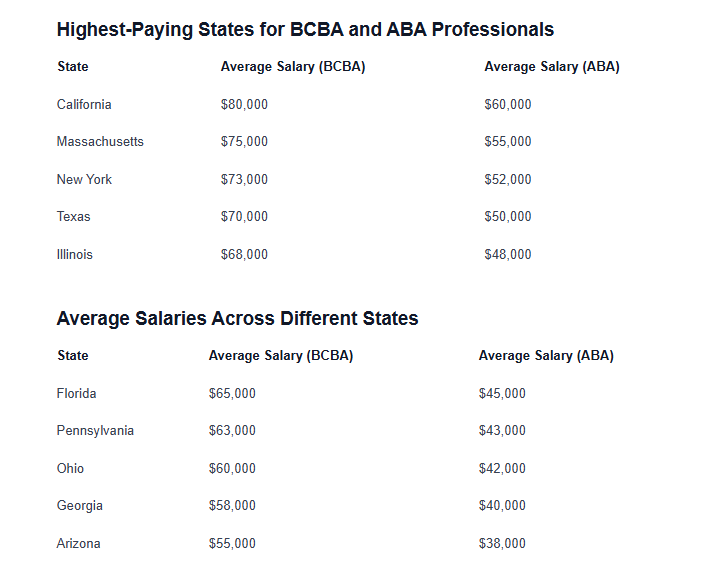Image resolution: width=711 pixels, height=576 pixels.
Task: Click the Massachusetts row label
Action: (100, 142)
